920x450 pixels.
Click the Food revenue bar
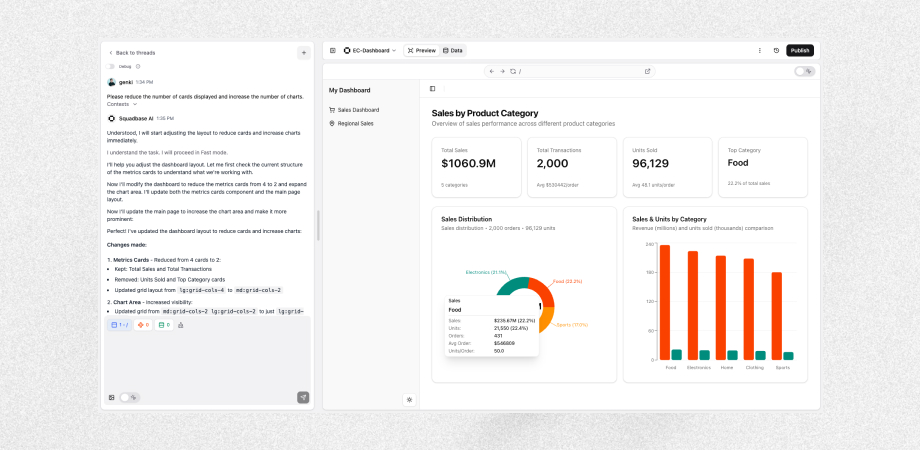tap(664, 302)
